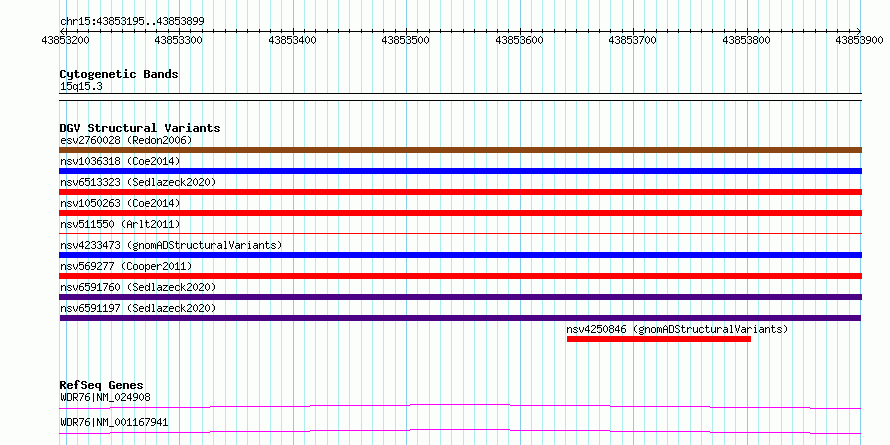Click the 15q15.3 band label
The width and height of the screenshot is (890, 445).
click(81, 87)
